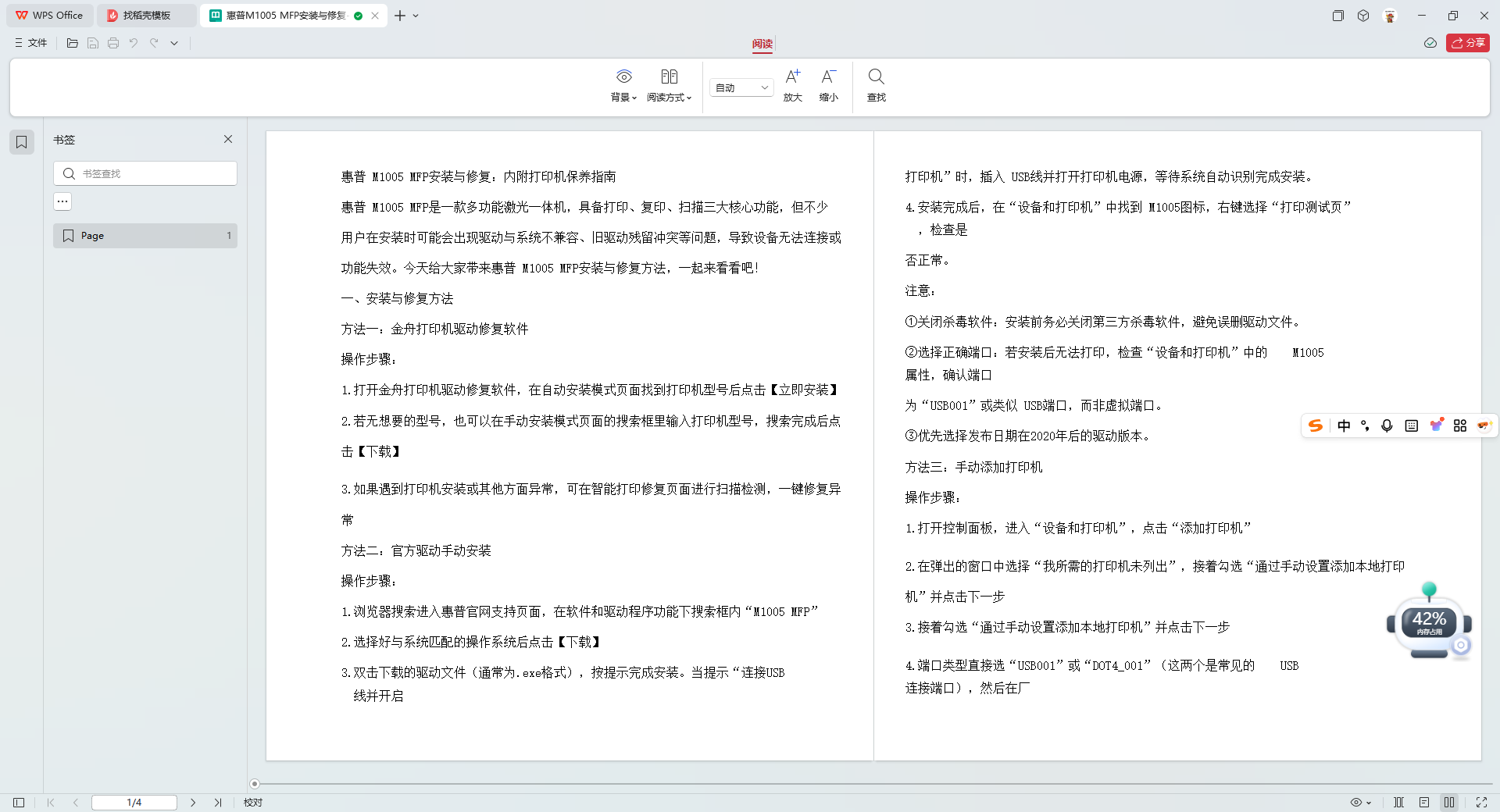Click the IME skin icon

click(1436, 426)
